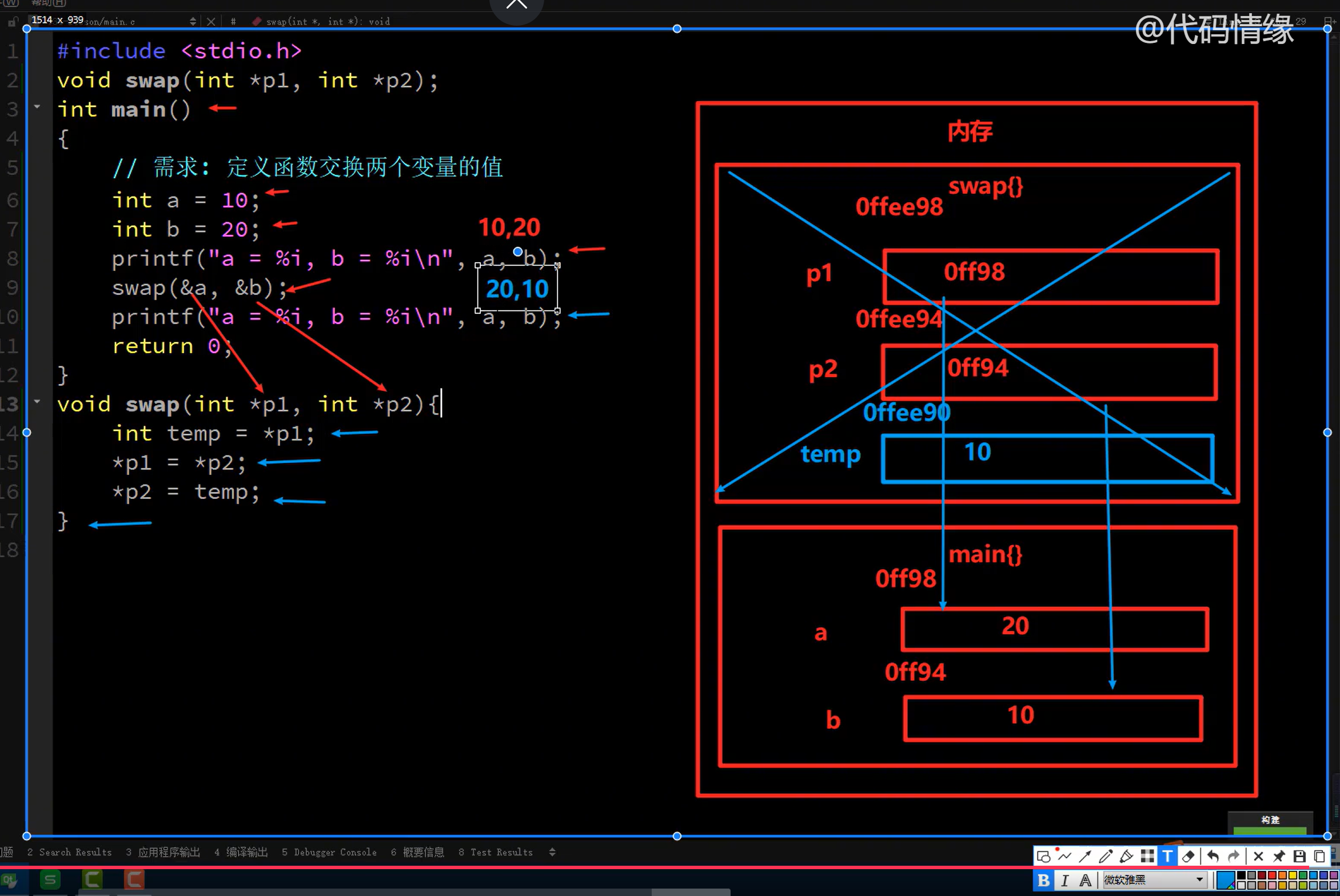The image size is (1340, 896).
Task: Click the 构建 build button
Action: (1270, 819)
